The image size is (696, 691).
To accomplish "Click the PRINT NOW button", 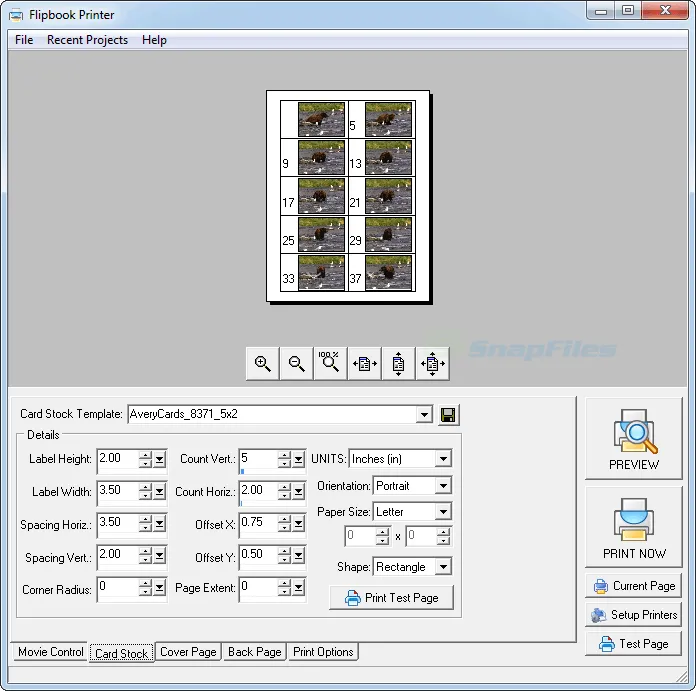I will [633, 527].
